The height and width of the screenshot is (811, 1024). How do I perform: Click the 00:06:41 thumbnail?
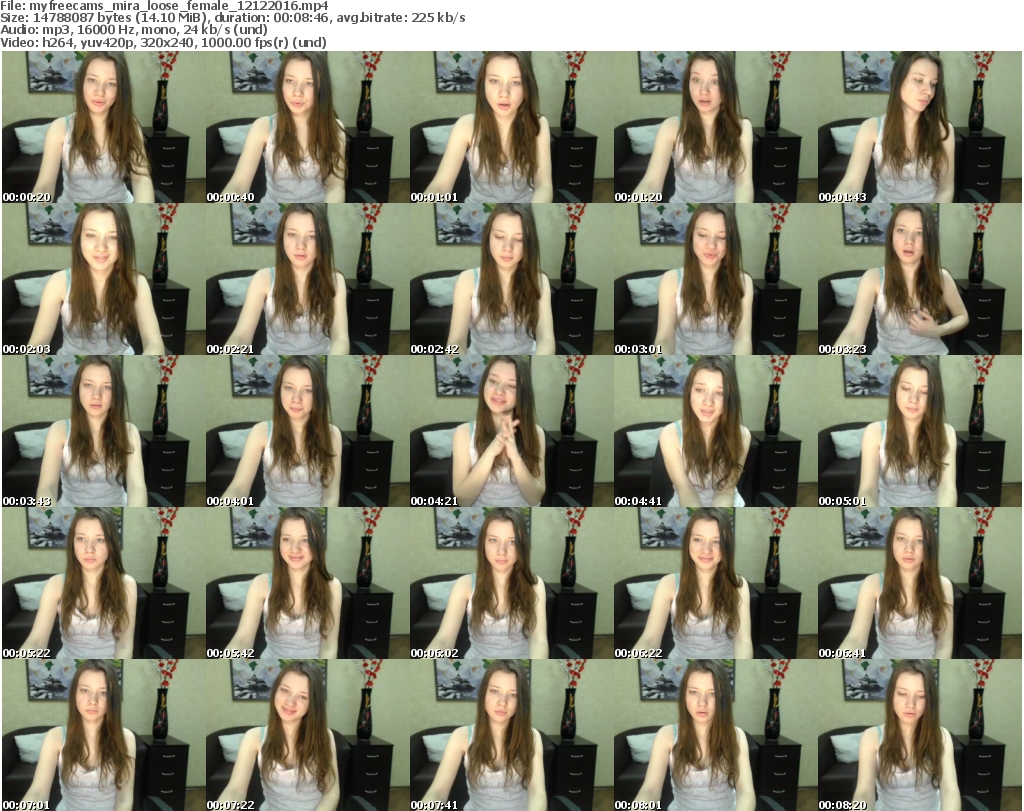tap(920, 584)
